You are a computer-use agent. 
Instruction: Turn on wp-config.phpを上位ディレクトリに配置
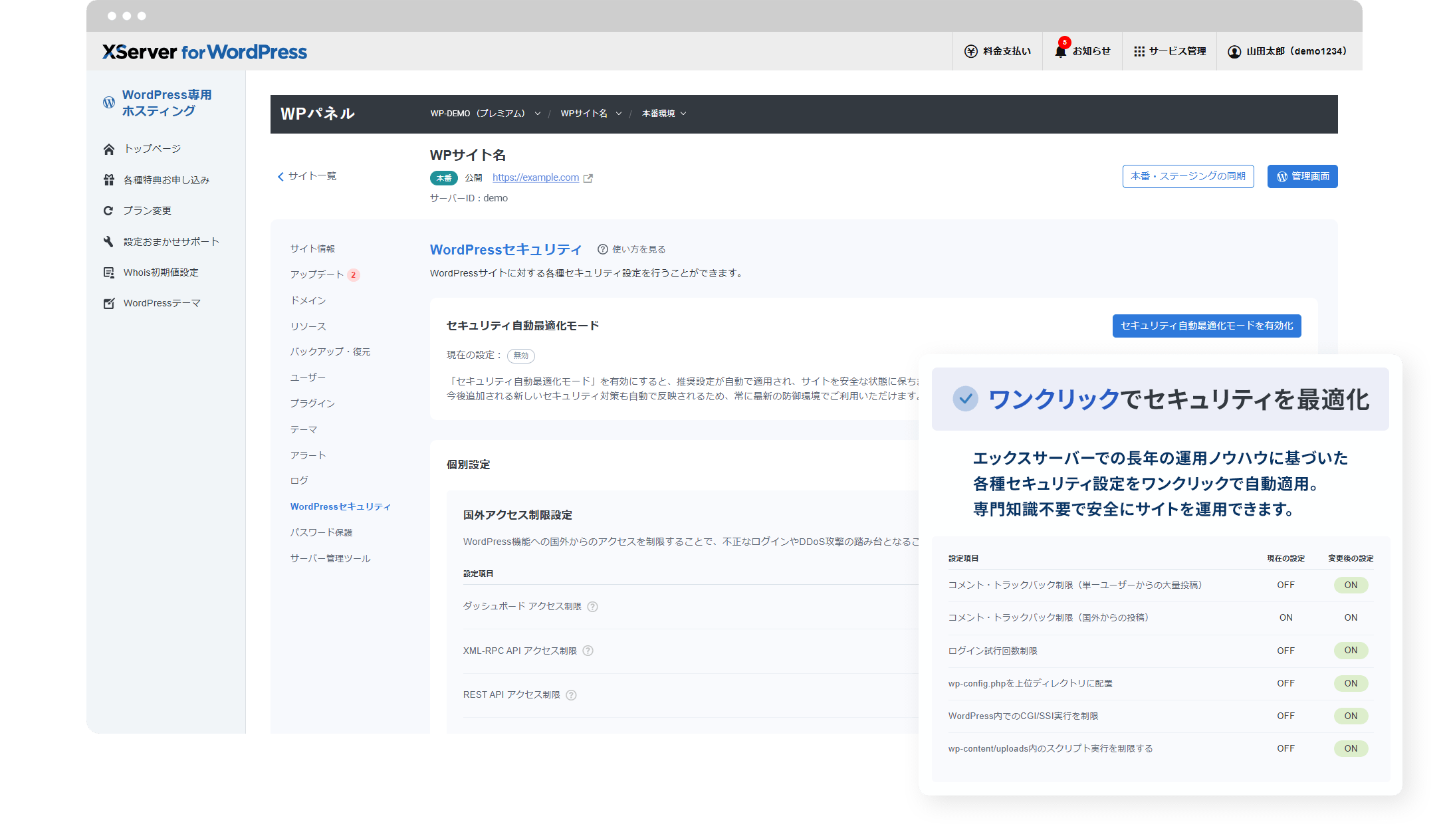pyautogui.click(x=1351, y=683)
